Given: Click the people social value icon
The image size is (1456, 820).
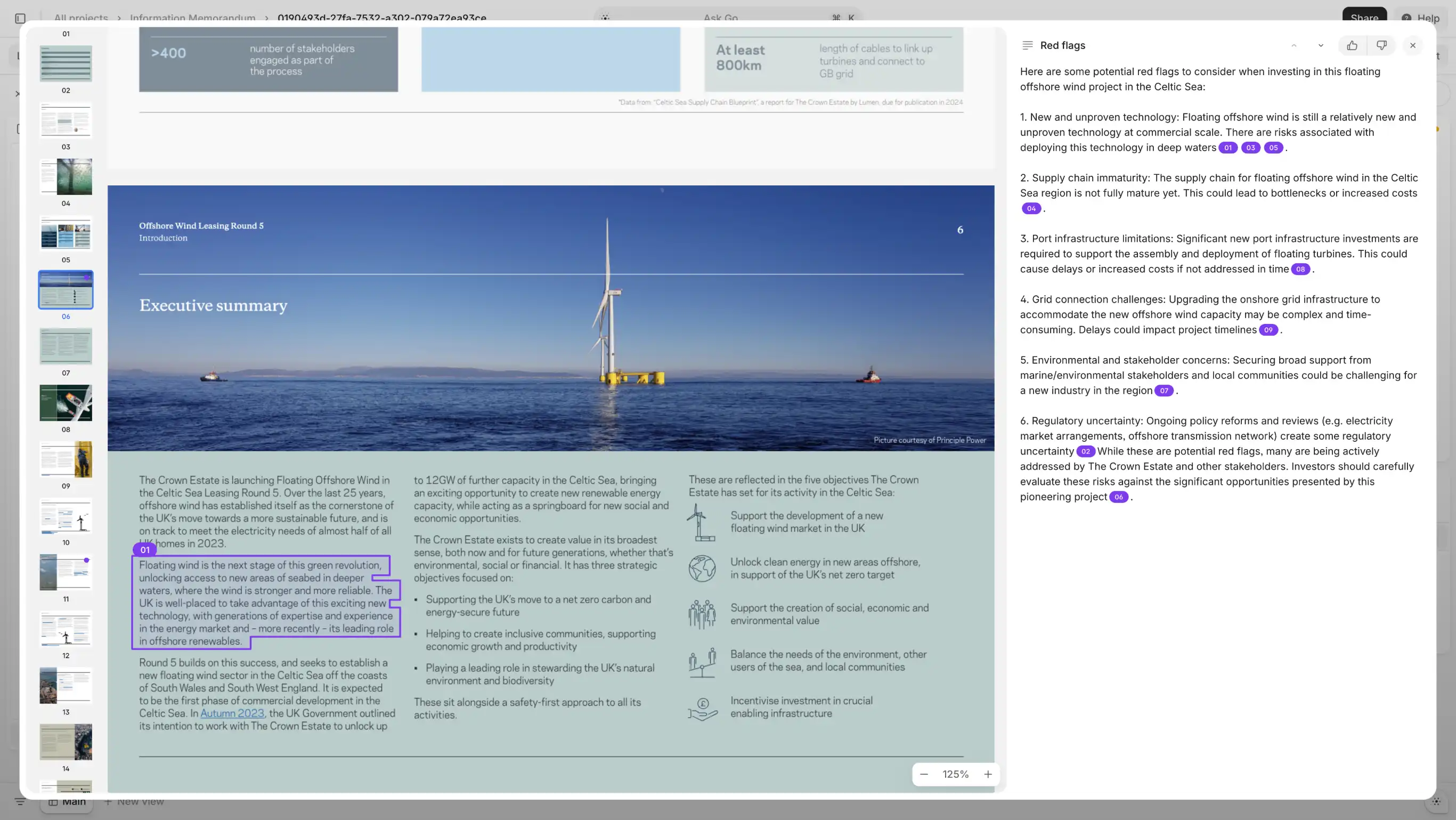Looking at the screenshot, I should tap(702, 614).
